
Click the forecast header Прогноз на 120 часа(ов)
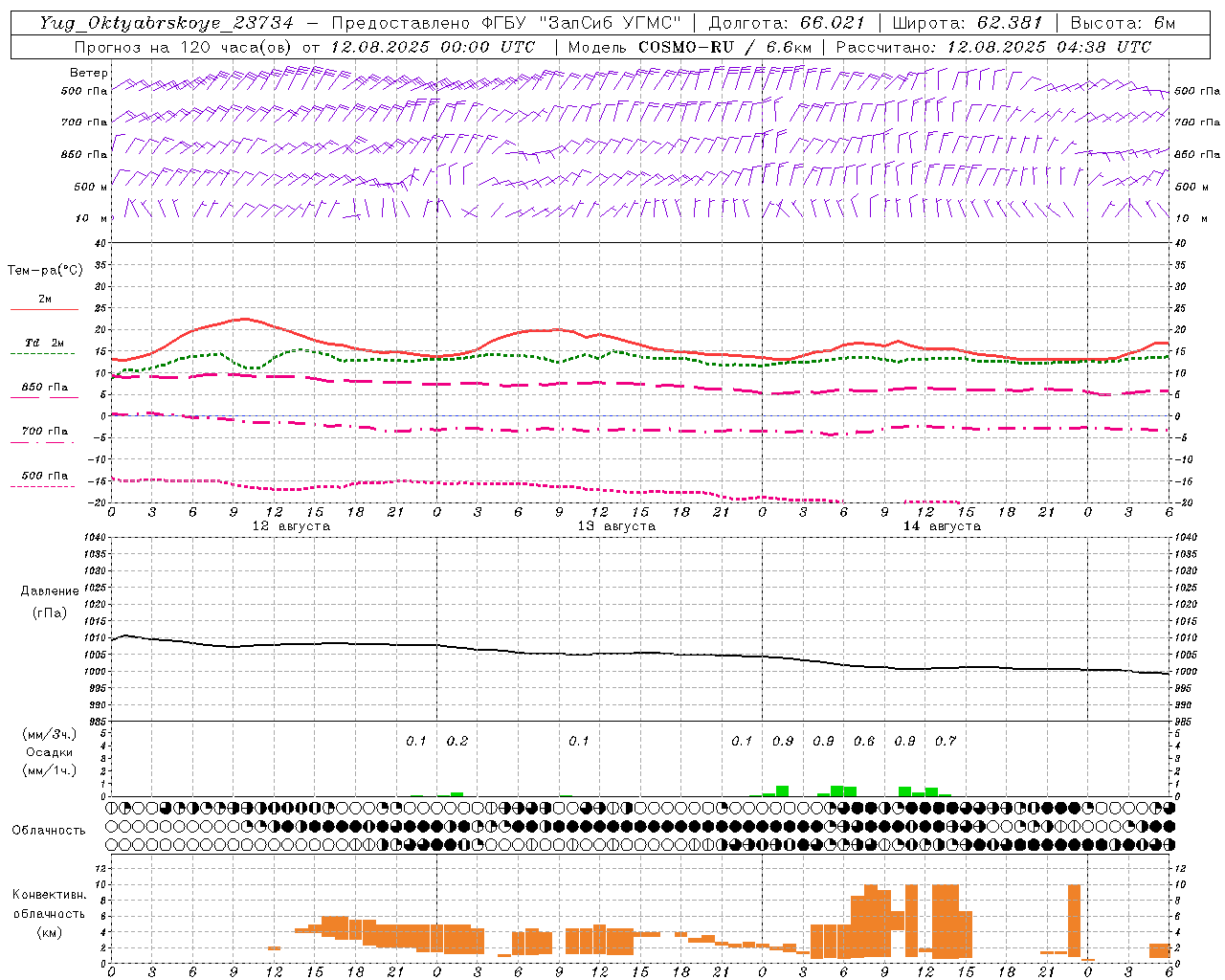(x=184, y=47)
